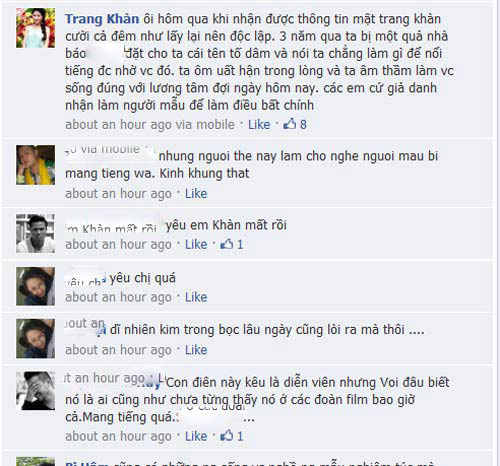Click thumbs-up icon on 'yêu em Khàn' comment
The image size is (500, 466).
(x=227, y=244)
